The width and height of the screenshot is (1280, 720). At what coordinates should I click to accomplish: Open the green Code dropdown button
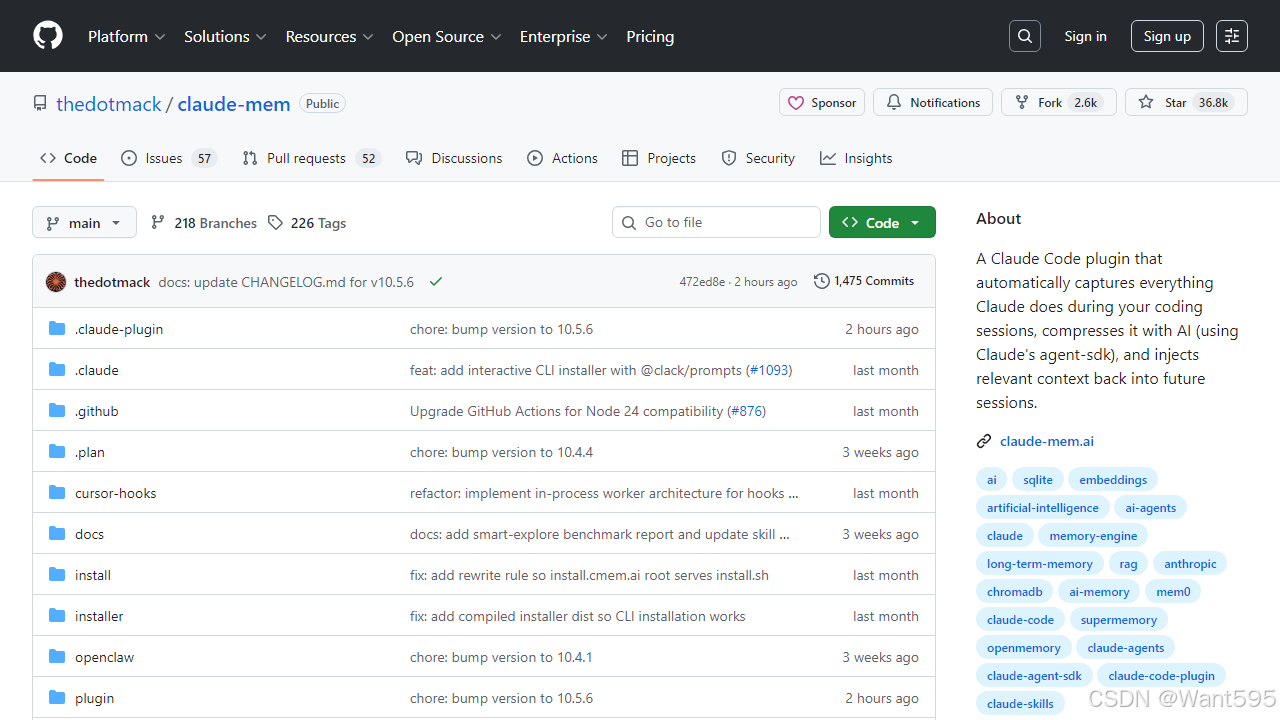882,223
